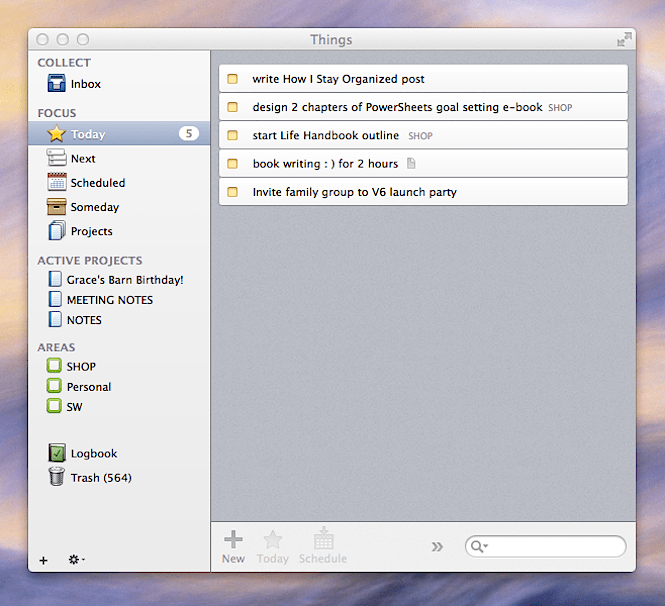Click the Today count badge 5
Viewport: 665px width, 606px height.
tap(189, 134)
